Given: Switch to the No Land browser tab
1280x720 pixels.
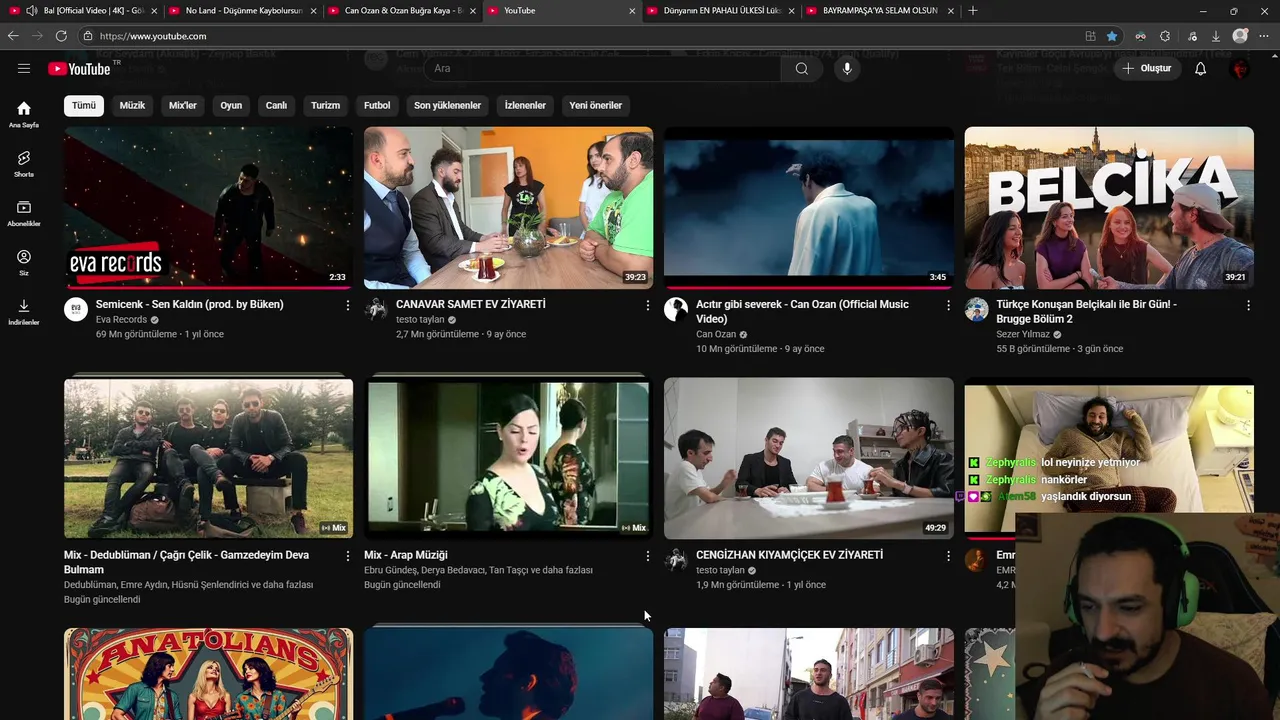Looking at the screenshot, I should pos(243,11).
